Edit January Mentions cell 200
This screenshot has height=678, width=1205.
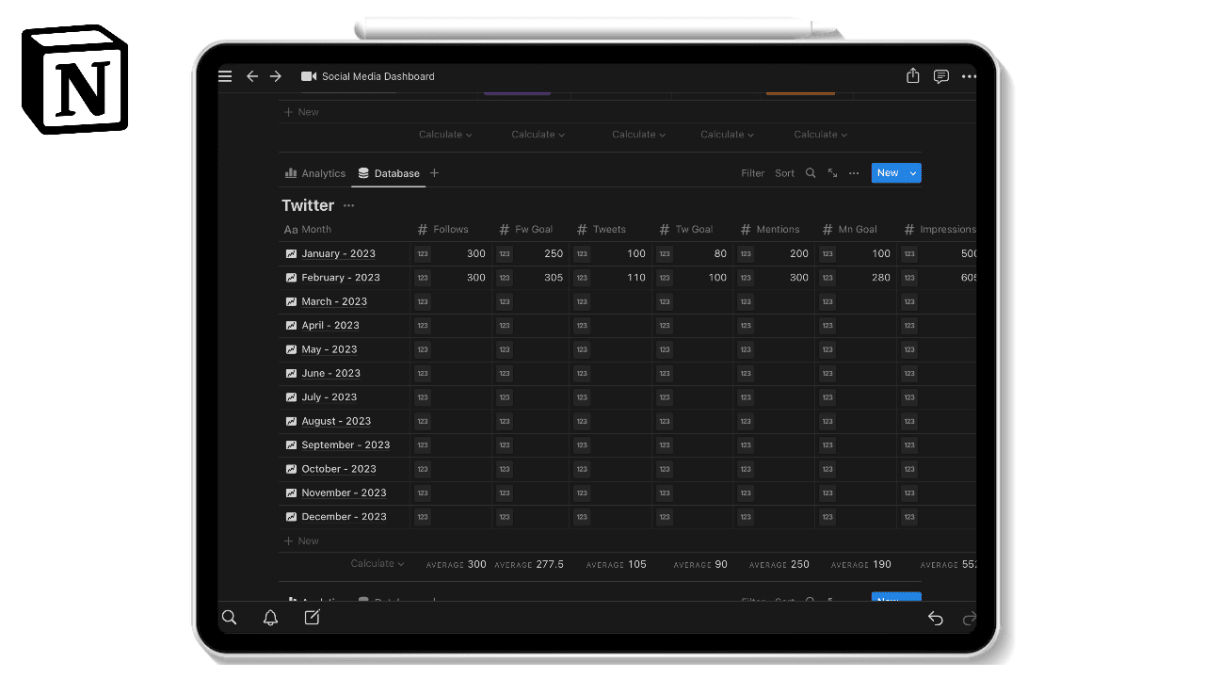[x=777, y=254]
